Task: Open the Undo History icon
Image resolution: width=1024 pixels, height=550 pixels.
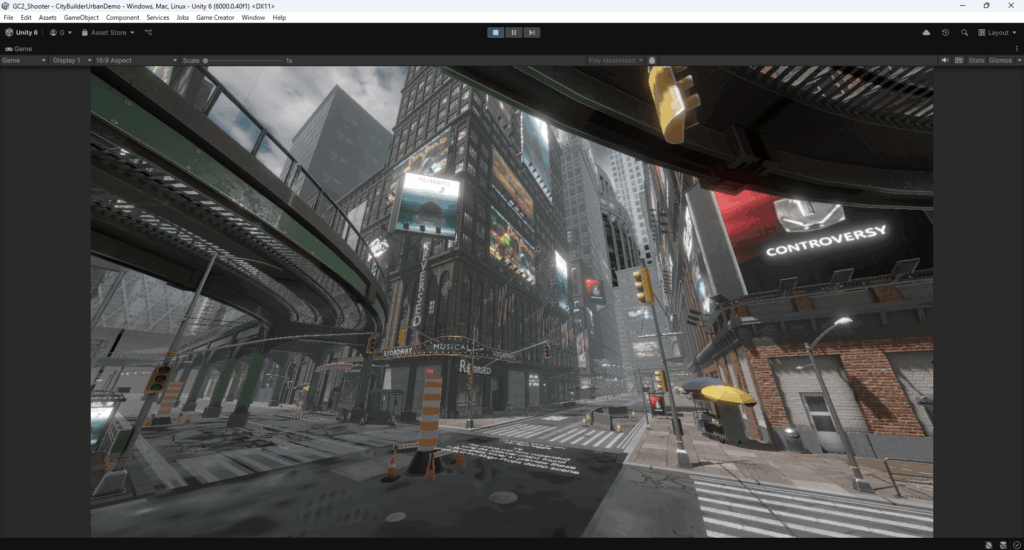Action: click(945, 32)
